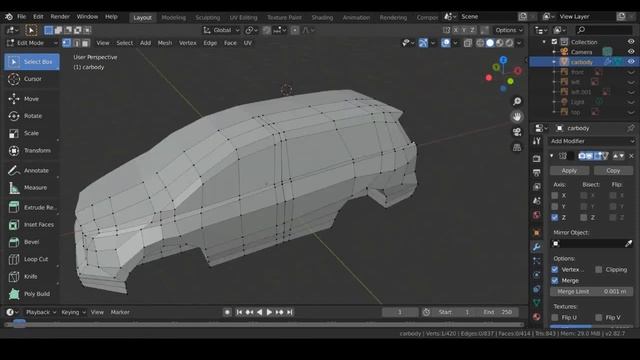Toggle the Clipping option

tap(598, 269)
